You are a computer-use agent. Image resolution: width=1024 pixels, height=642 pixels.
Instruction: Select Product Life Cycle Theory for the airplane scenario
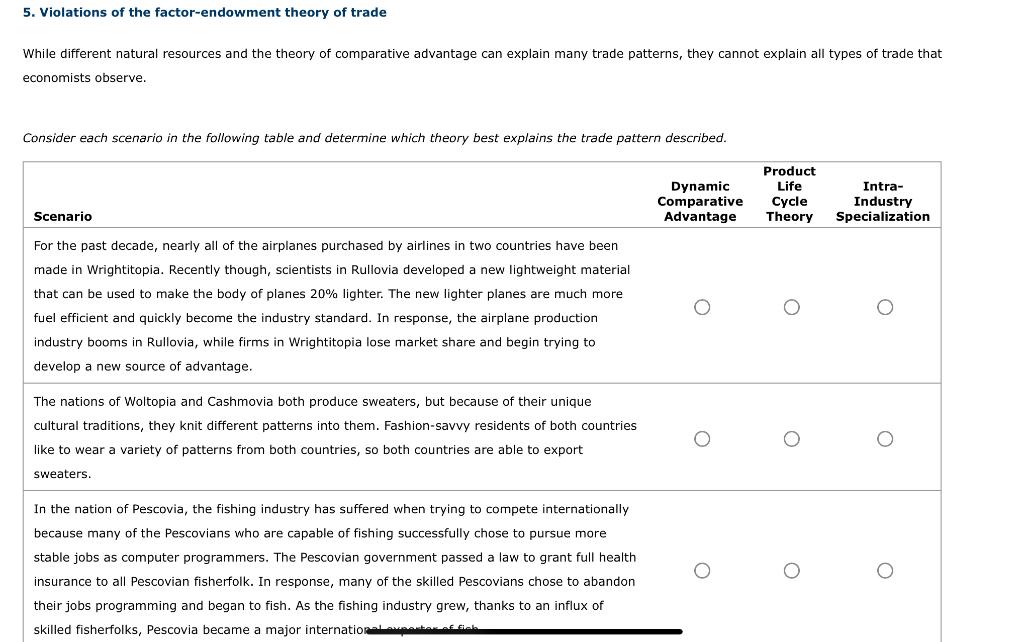791,307
